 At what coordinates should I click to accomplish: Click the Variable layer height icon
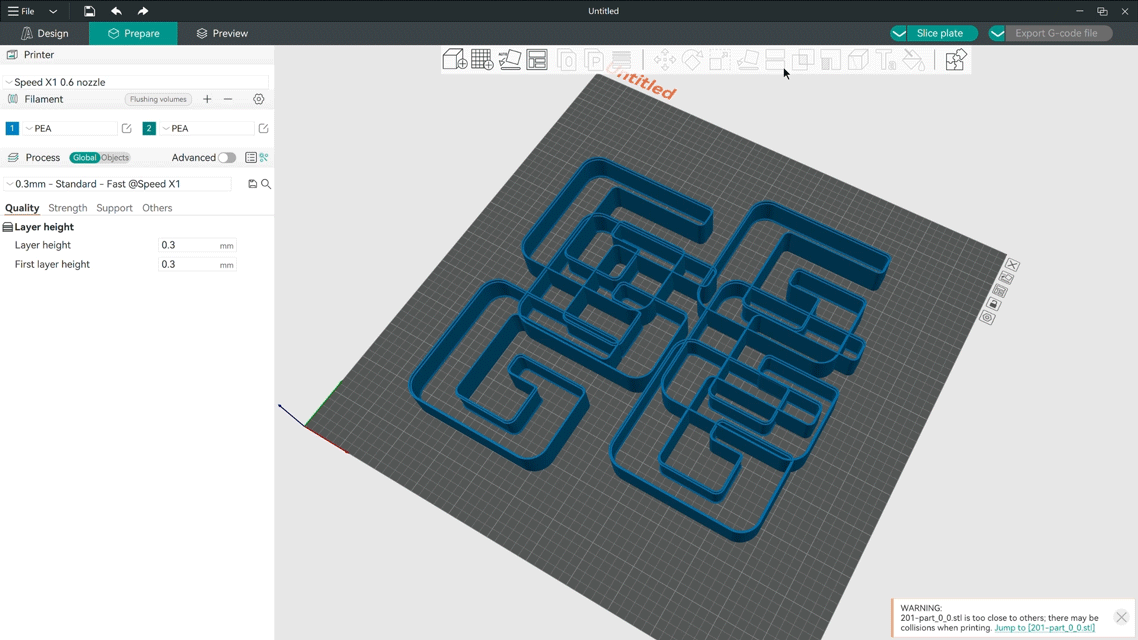click(x=621, y=60)
